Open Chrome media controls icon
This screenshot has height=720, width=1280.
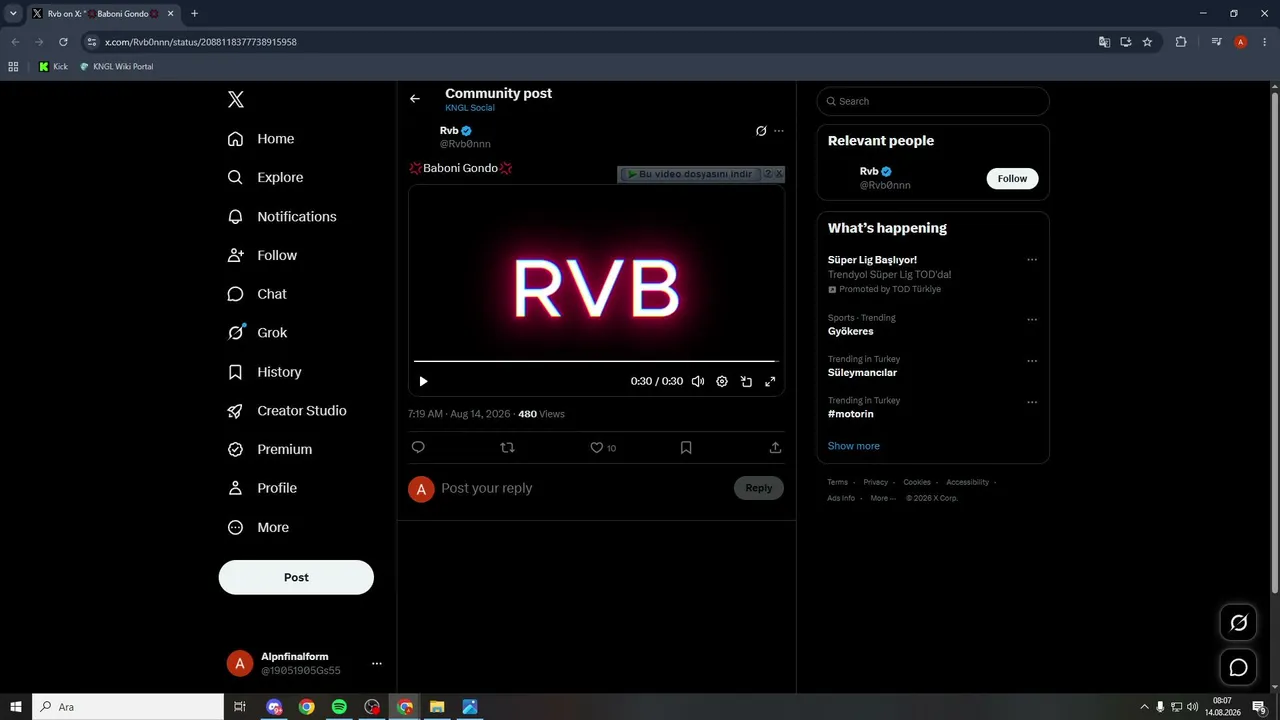click(x=1216, y=42)
